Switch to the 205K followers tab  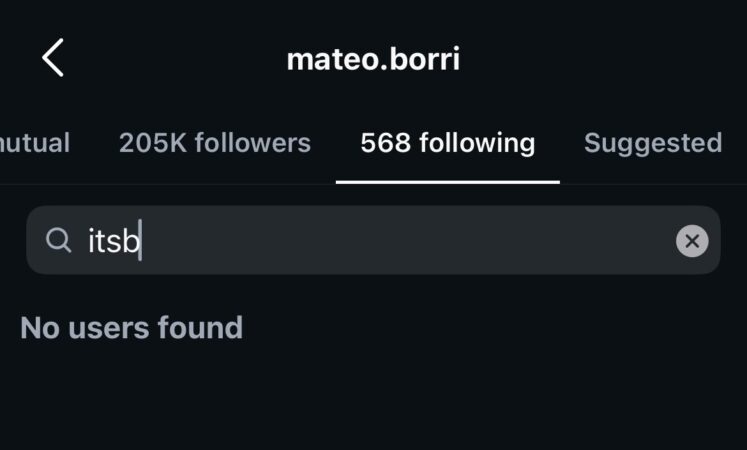click(x=215, y=143)
